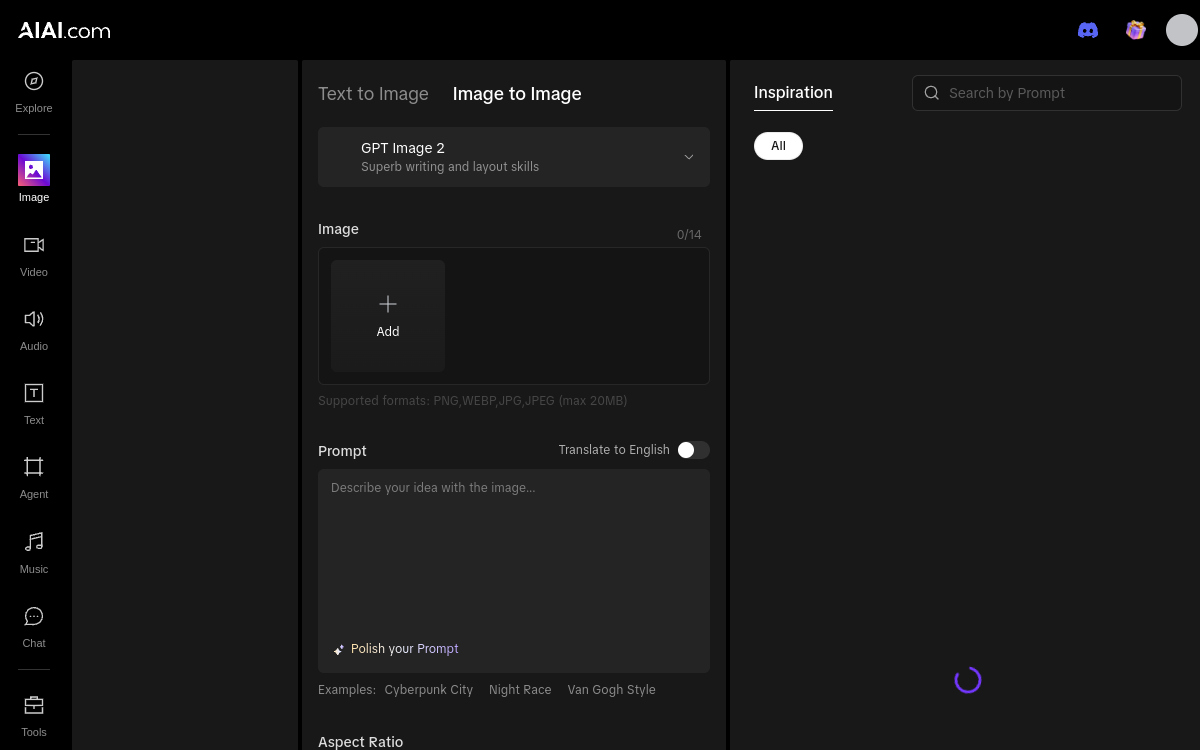The width and height of the screenshot is (1200, 750).
Task: Select the Video icon in sidebar
Action: [34, 245]
